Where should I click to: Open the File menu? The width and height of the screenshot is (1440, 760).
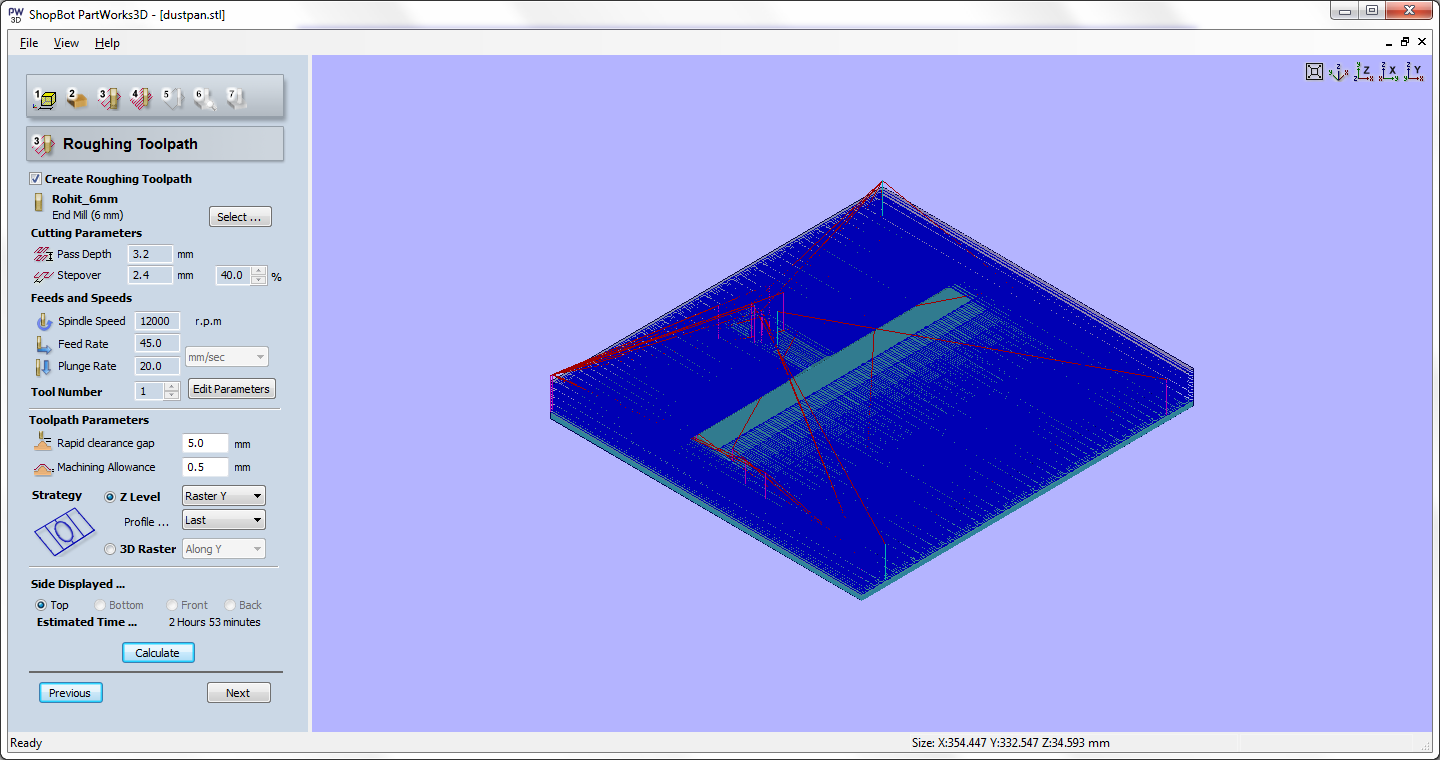coord(29,43)
